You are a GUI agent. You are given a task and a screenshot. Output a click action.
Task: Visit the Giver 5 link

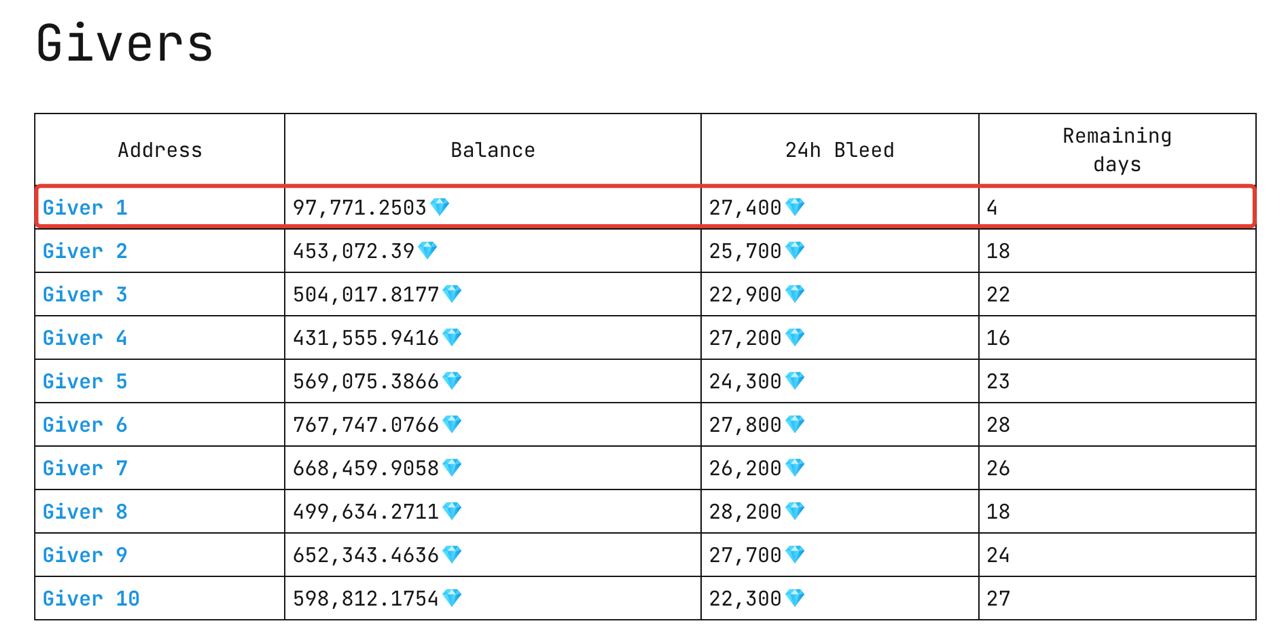click(x=85, y=382)
